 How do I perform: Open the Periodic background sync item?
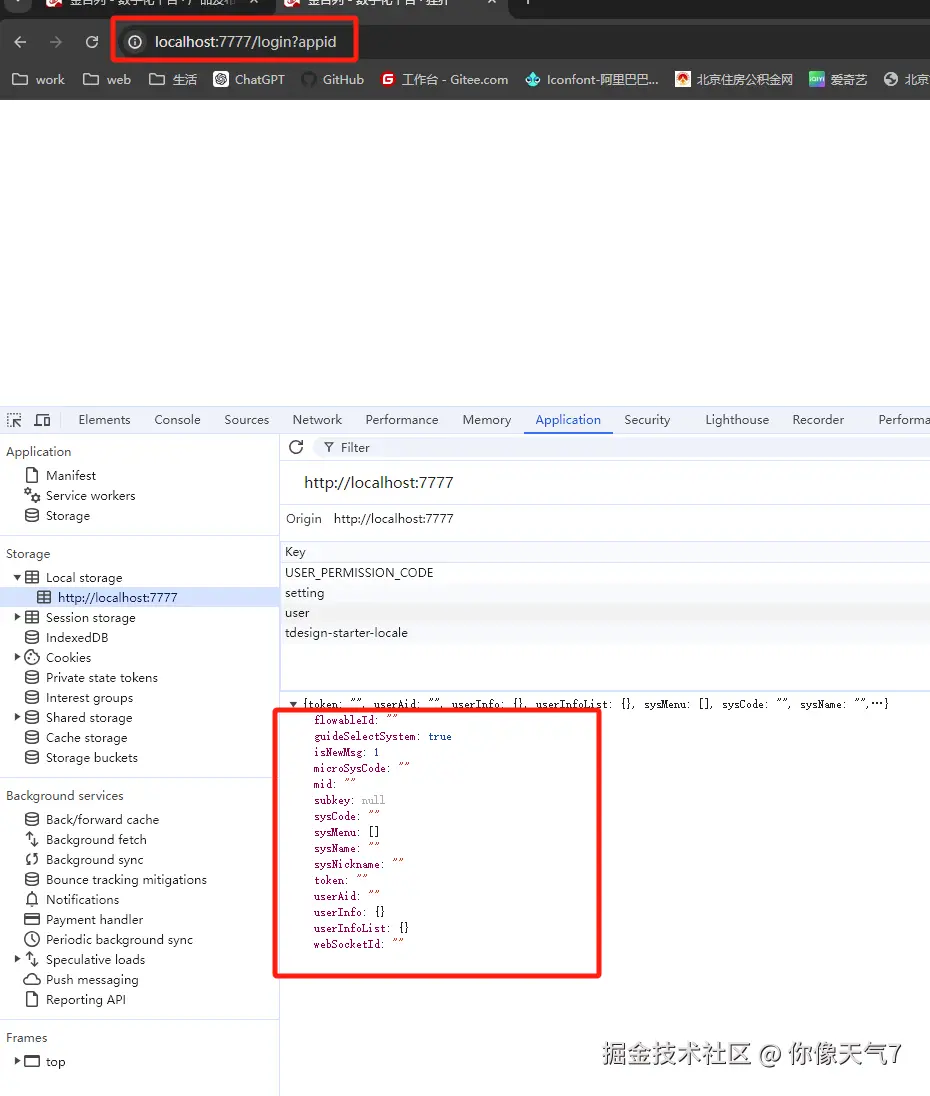coord(119,939)
